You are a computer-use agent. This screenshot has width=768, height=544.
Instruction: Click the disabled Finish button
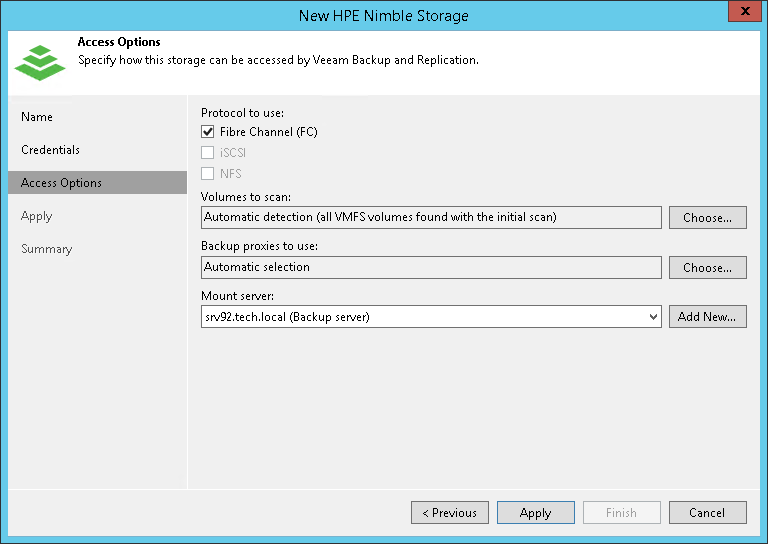pyautogui.click(x=621, y=513)
